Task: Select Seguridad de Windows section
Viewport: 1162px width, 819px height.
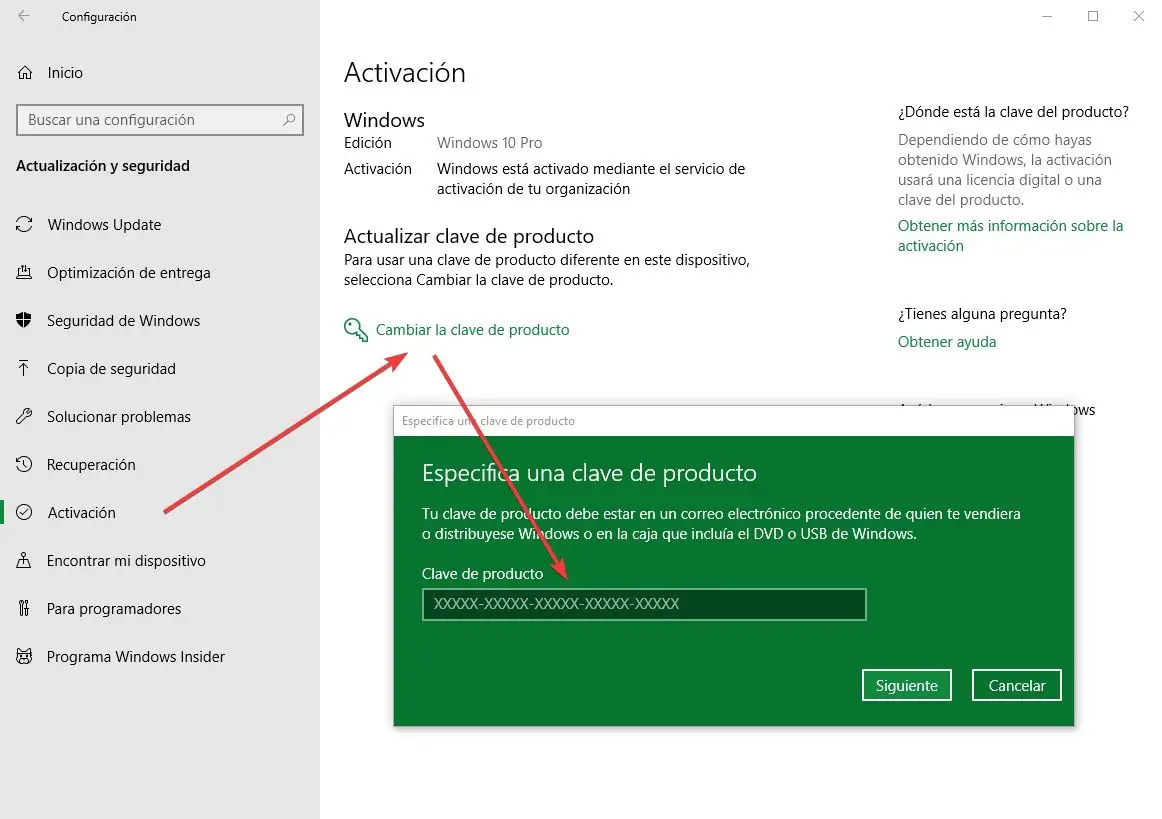Action: pos(123,321)
